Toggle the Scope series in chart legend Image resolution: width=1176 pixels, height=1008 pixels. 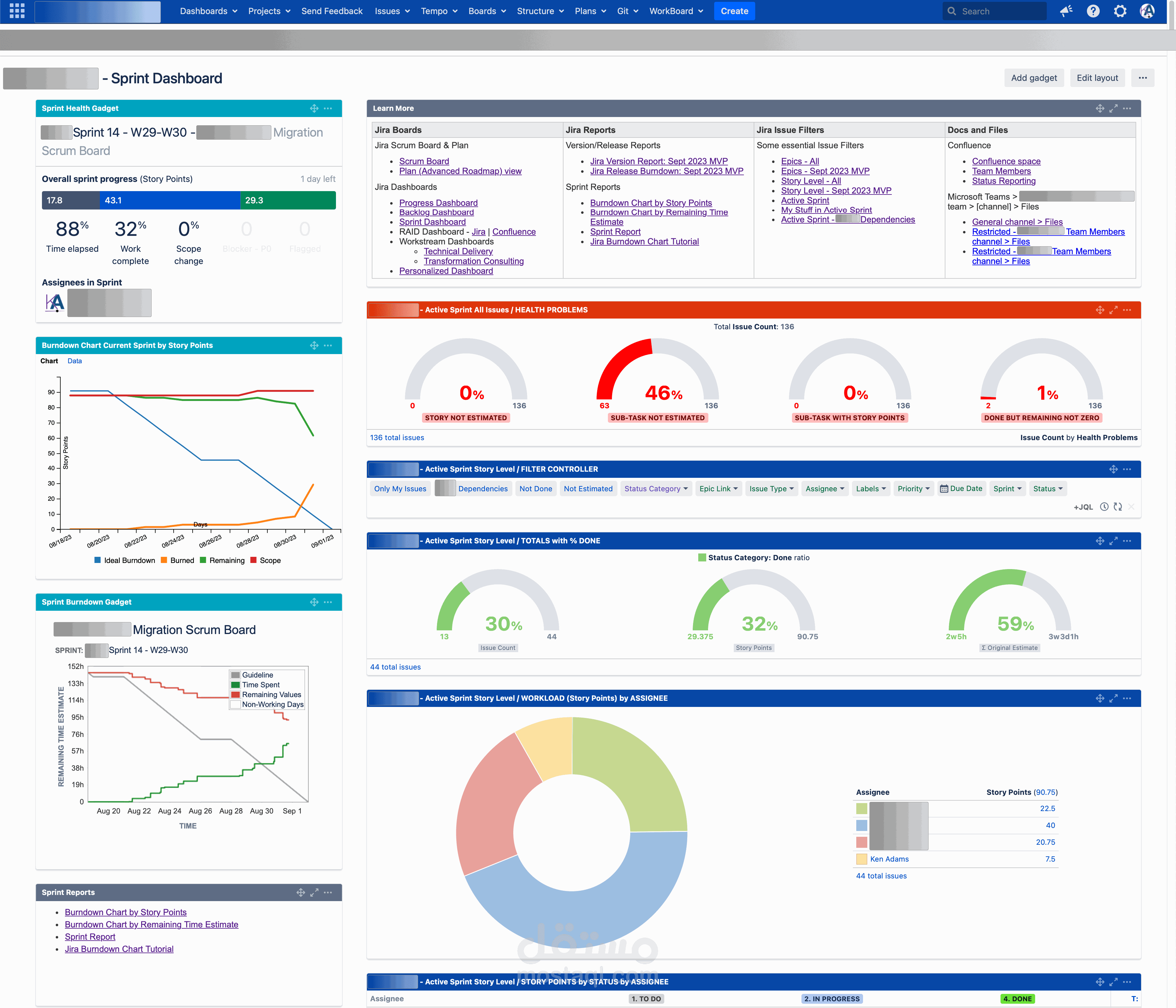(266, 561)
